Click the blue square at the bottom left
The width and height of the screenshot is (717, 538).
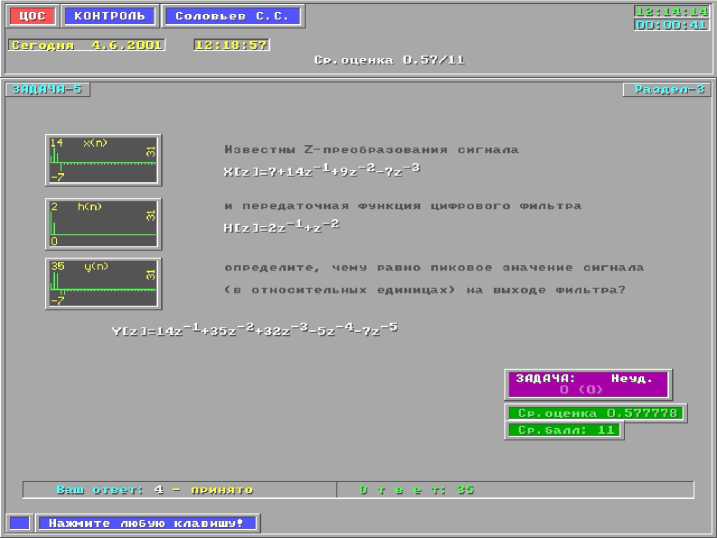click(20, 523)
